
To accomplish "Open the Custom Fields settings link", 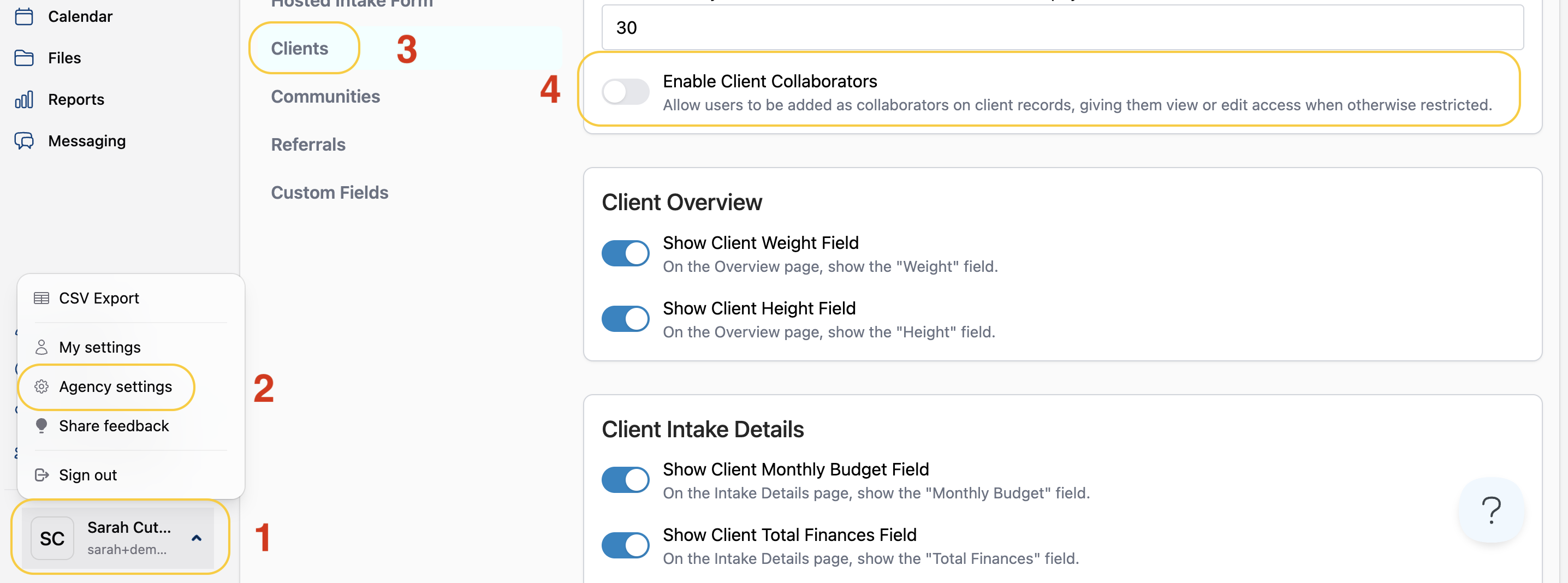I will coord(329,192).
